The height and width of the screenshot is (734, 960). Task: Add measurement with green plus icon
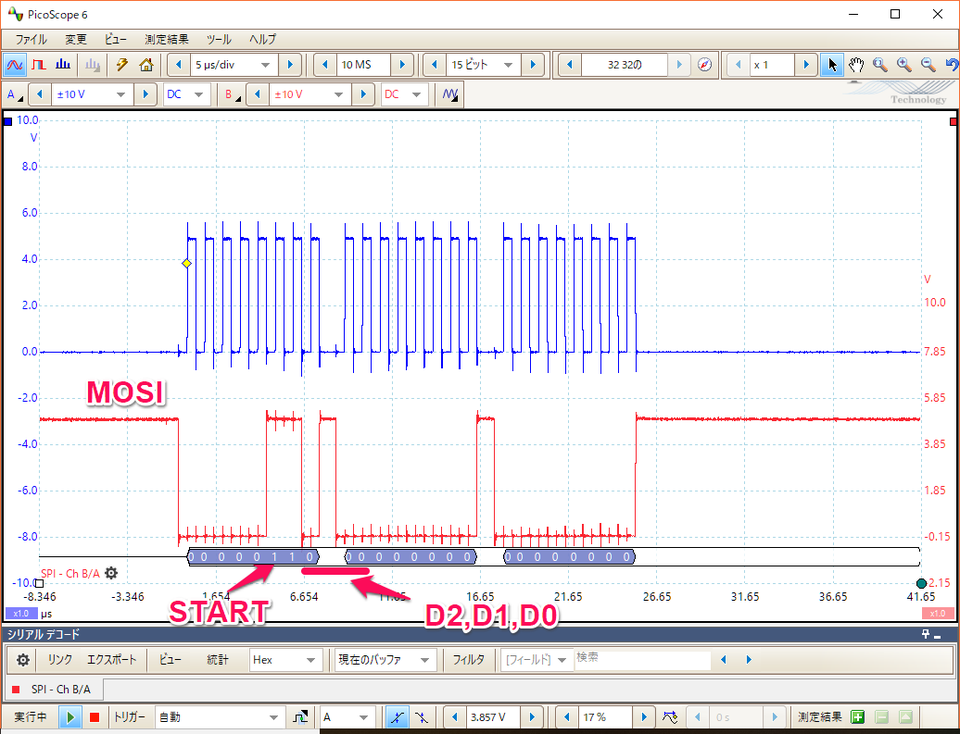tap(857, 717)
